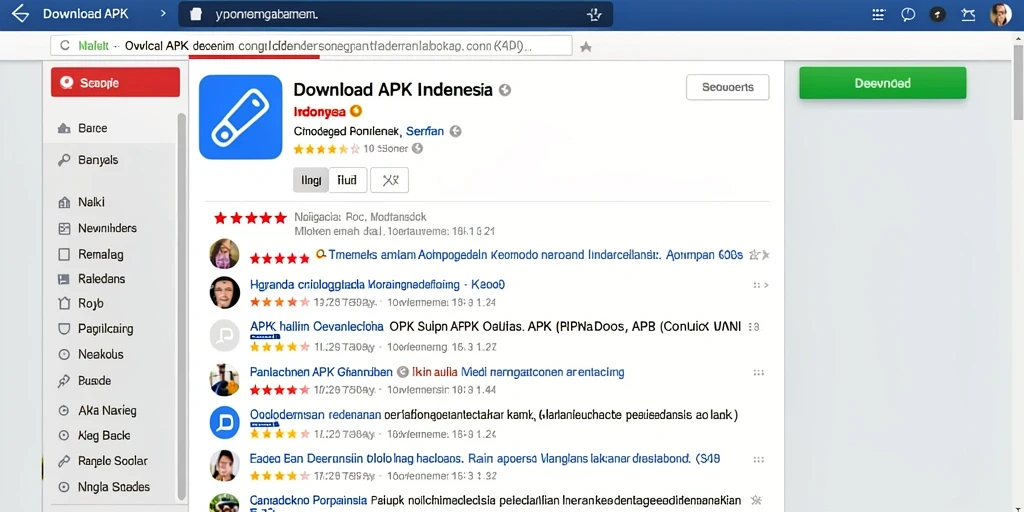Click the red Scapije button
The width and height of the screenshot is (1024, 512).
115,82
